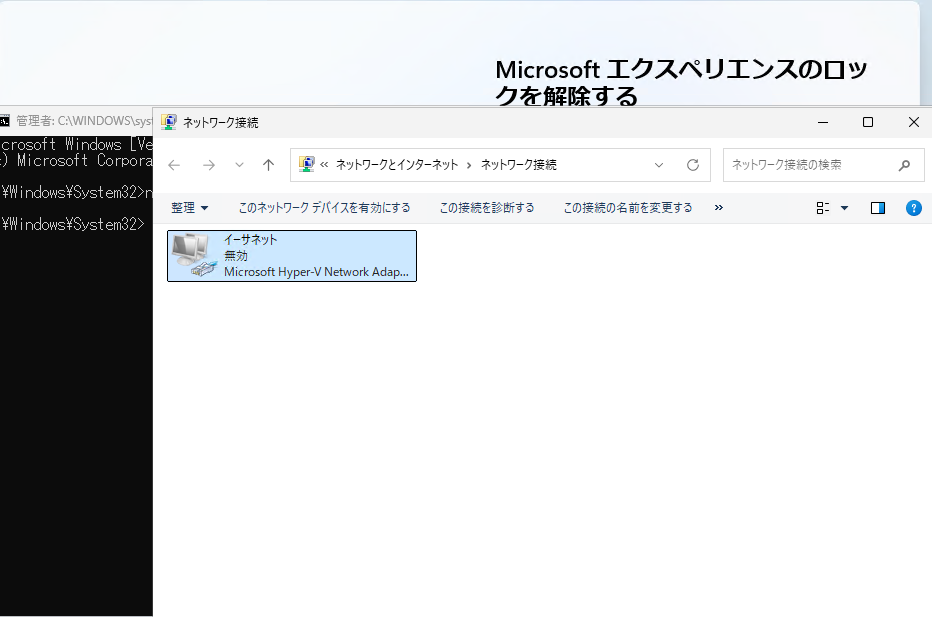Click the back navigation arrow
The image size is (932, 617).
[x=174, y=165]
